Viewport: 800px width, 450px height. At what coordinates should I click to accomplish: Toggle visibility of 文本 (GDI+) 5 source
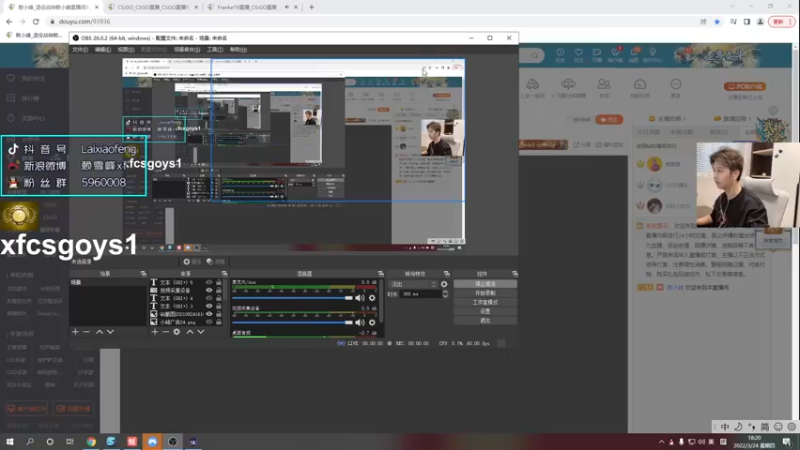(209, 282)
